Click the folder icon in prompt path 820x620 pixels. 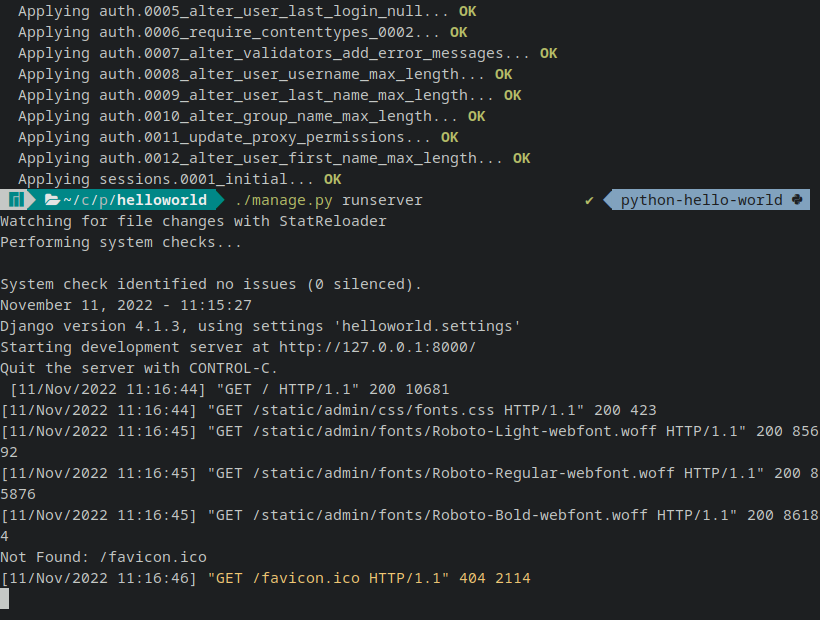coord(52,200)
